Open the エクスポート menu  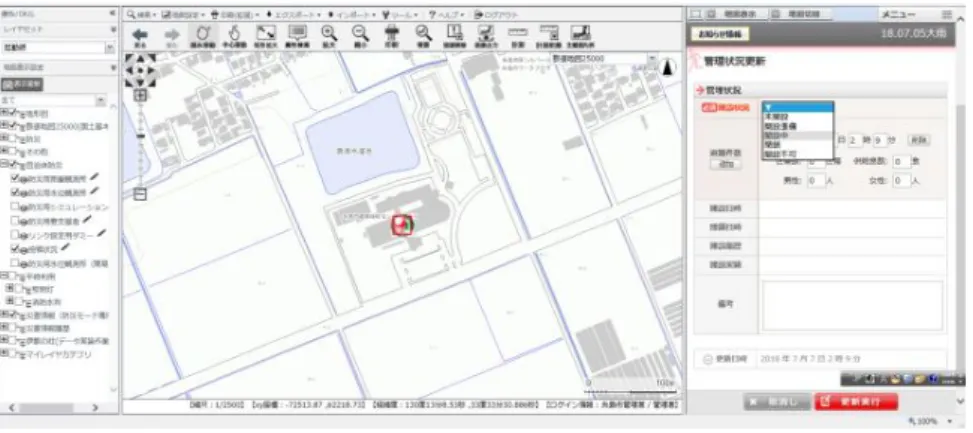click(x=294, y=14)
